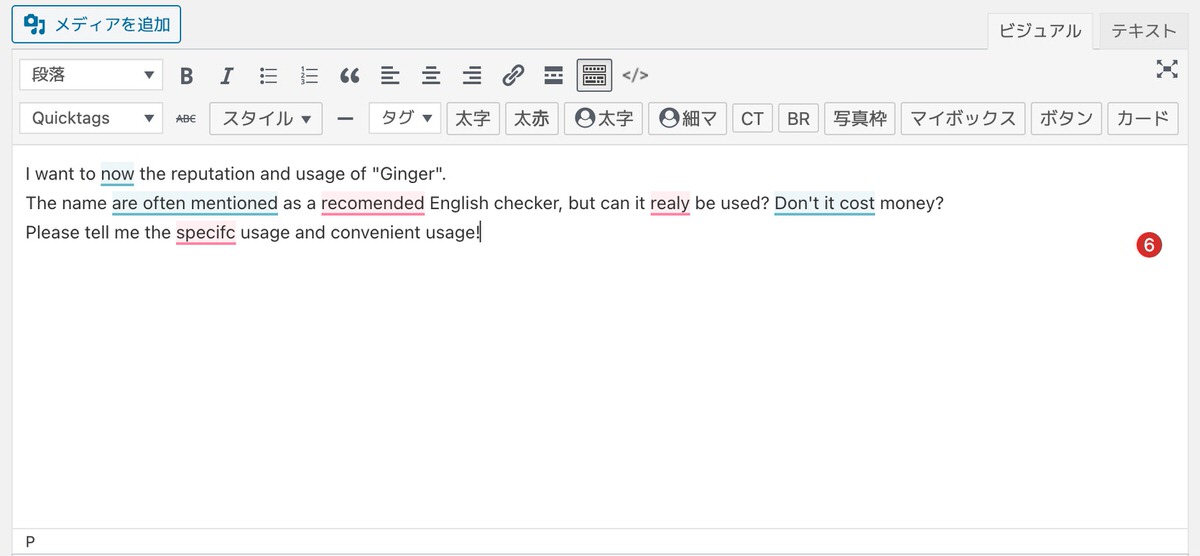Click the CT button
This screenshot has height=556, width=1200.
[x=752, y=118]
